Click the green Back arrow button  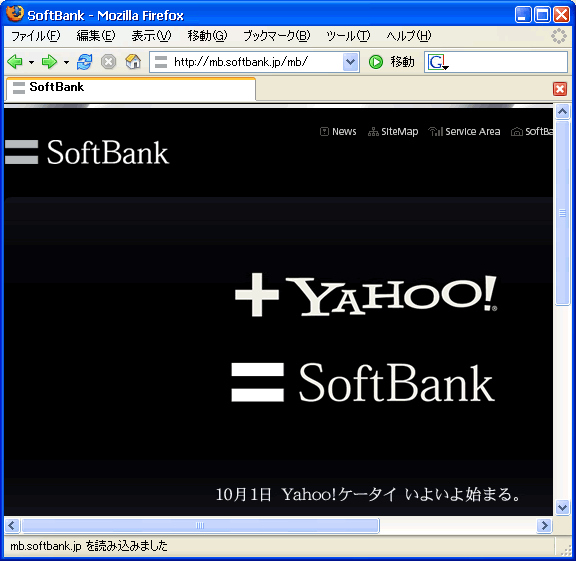point(15,62)
